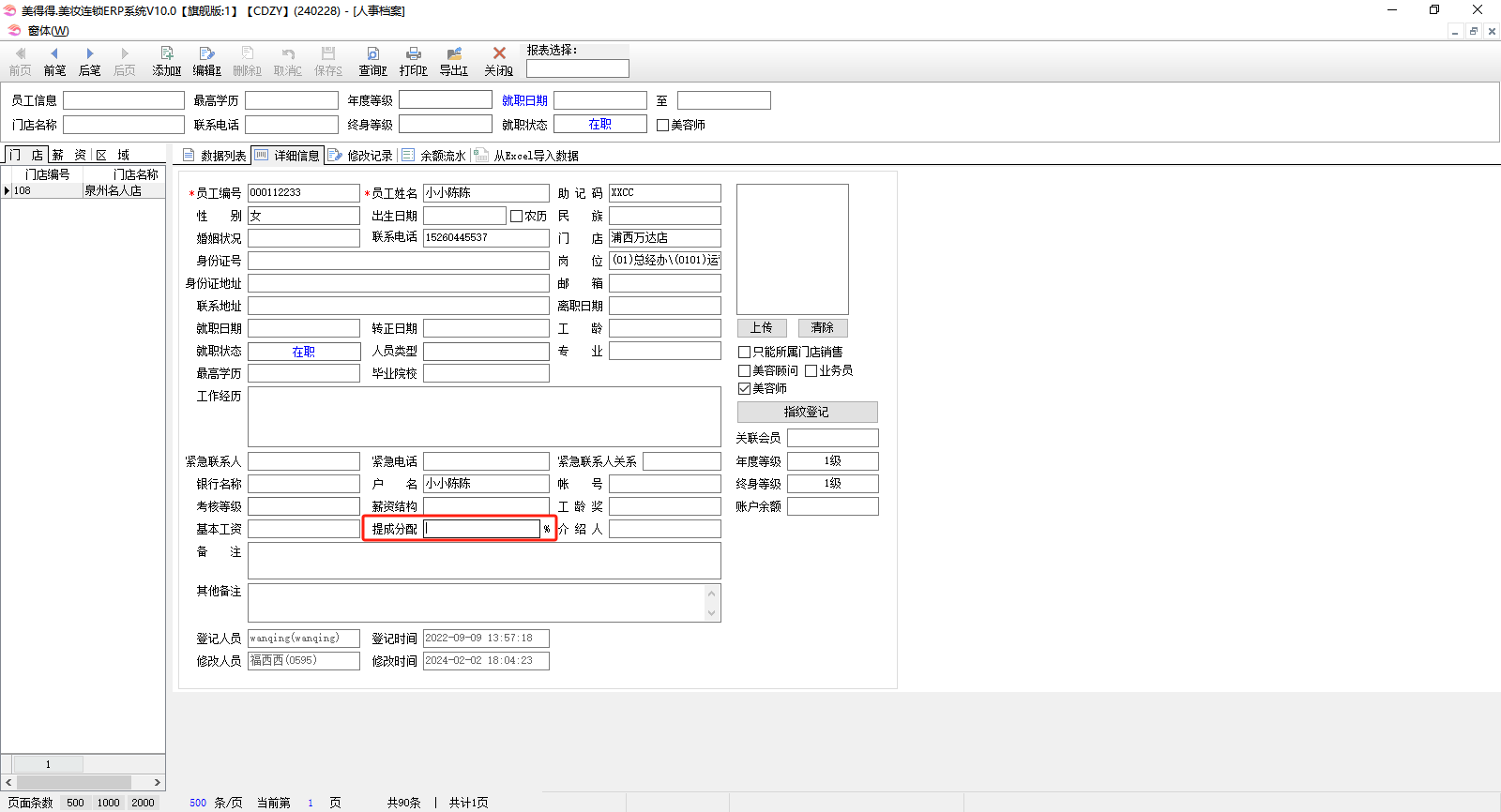Click the Edit (编辑) toolbar icon

206,62
